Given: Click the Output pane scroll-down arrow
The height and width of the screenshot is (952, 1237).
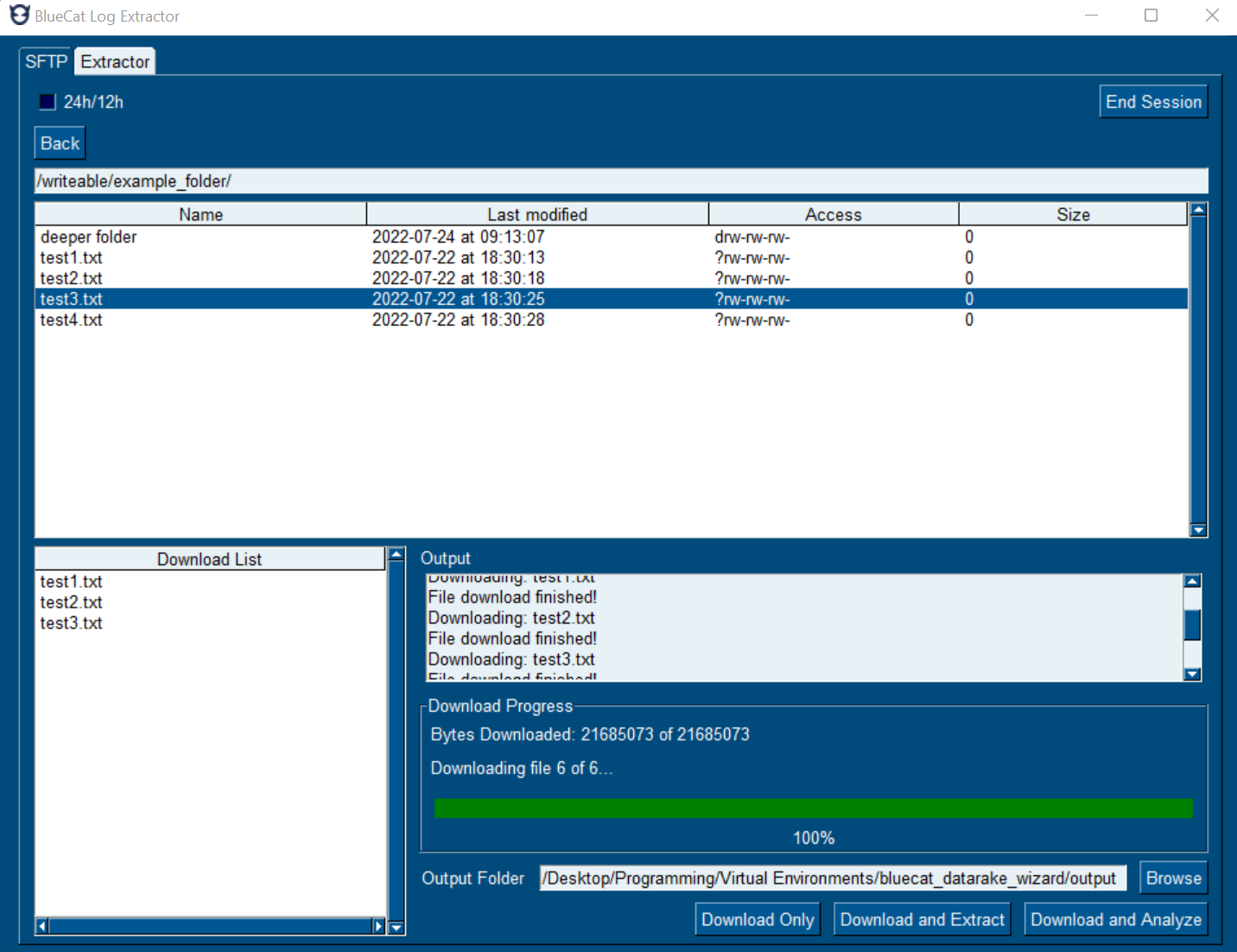Looking at the screenshot, I should point(1192,674).
